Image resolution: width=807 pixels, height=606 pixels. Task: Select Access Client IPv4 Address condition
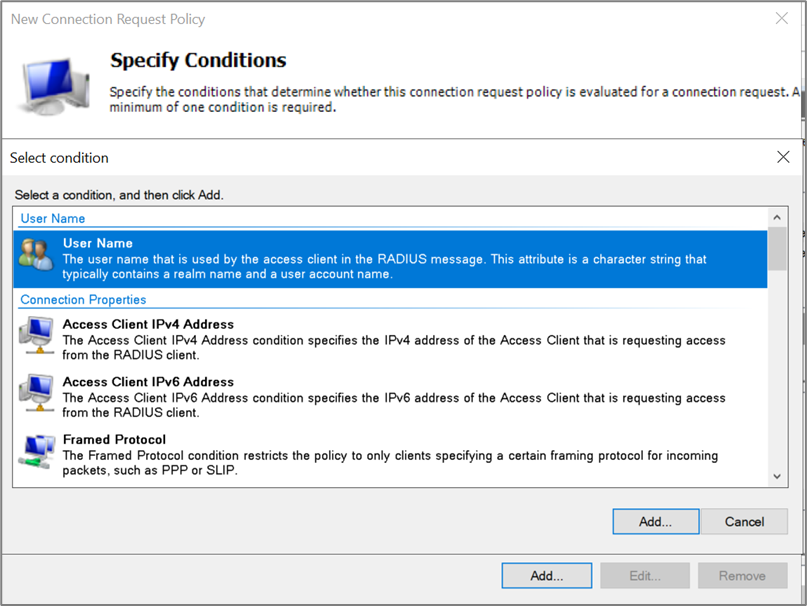tap(148, 324)
